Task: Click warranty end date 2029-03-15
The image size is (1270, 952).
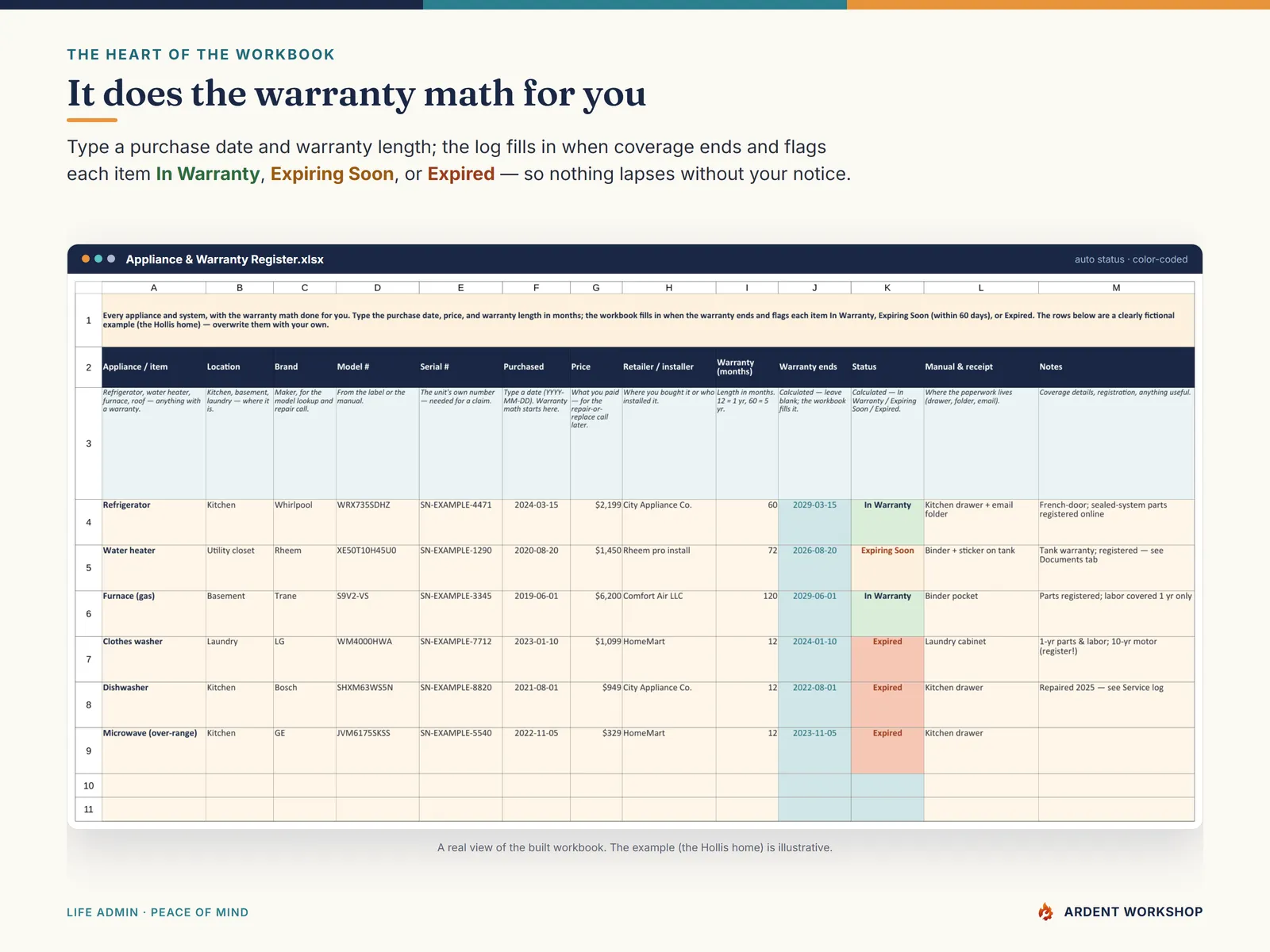Action: click(x=814, y=522)
